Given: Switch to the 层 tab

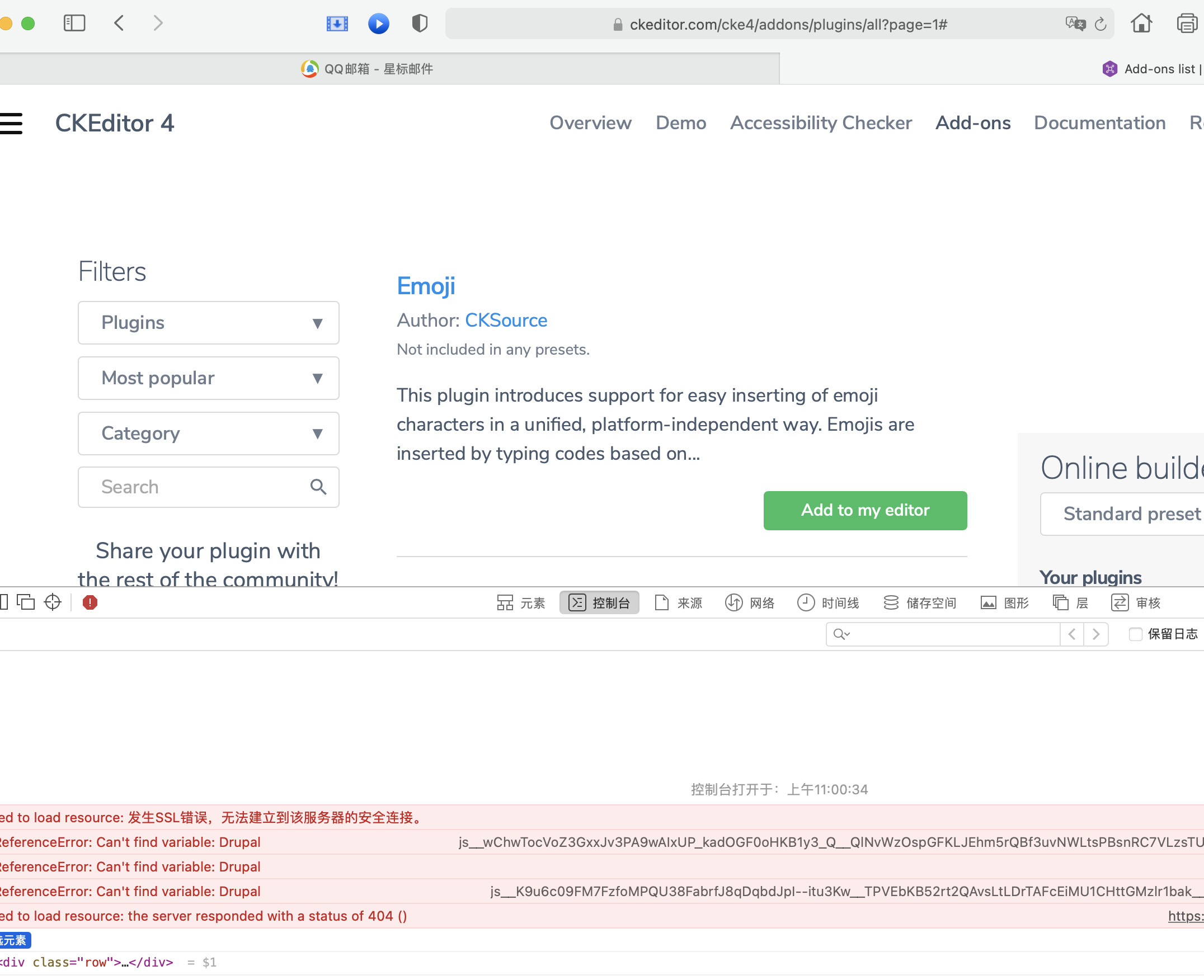Looking at the screenshot, I should click(1071, 603).
